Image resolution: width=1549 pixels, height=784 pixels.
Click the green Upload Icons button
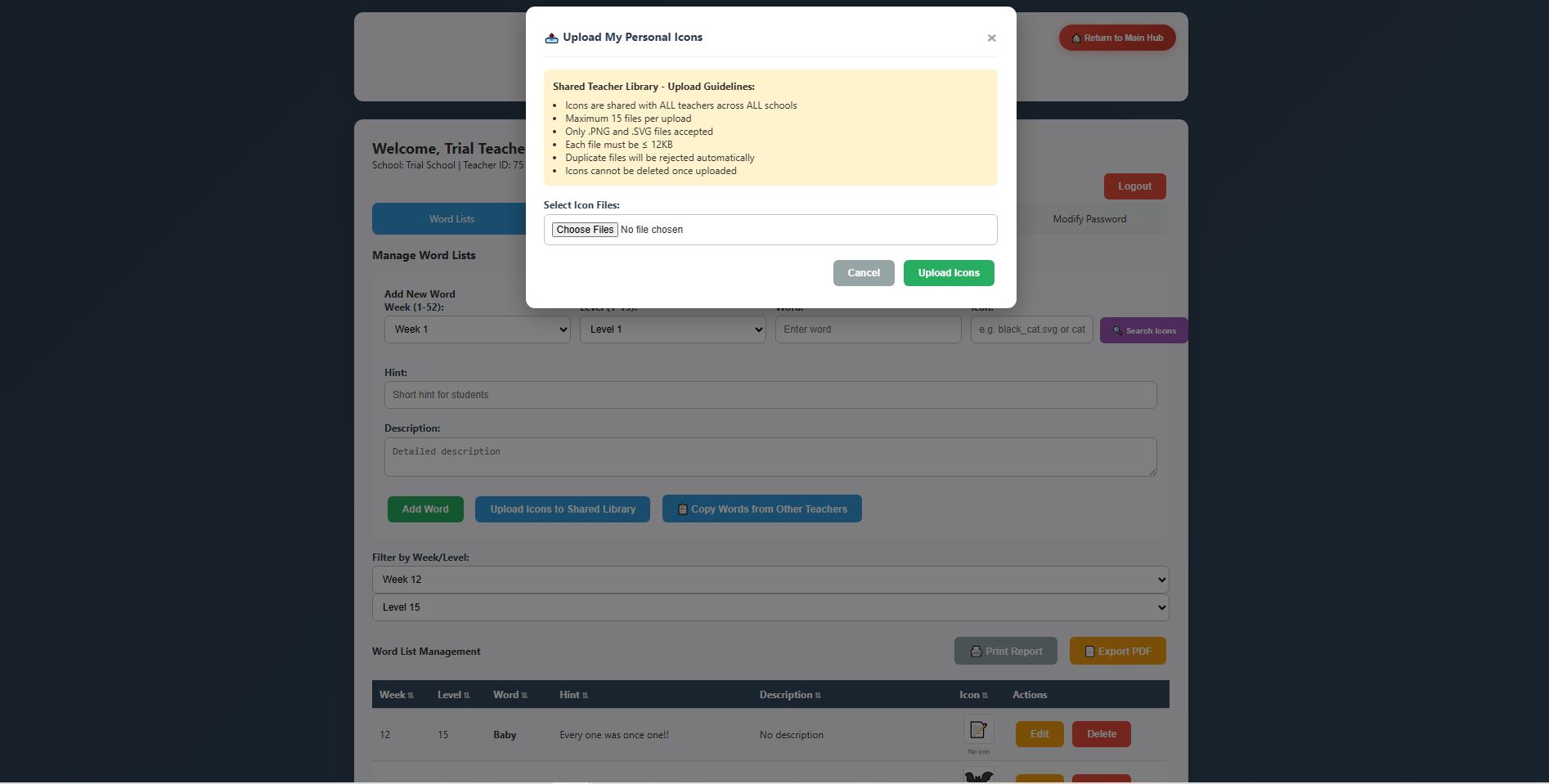948,273
